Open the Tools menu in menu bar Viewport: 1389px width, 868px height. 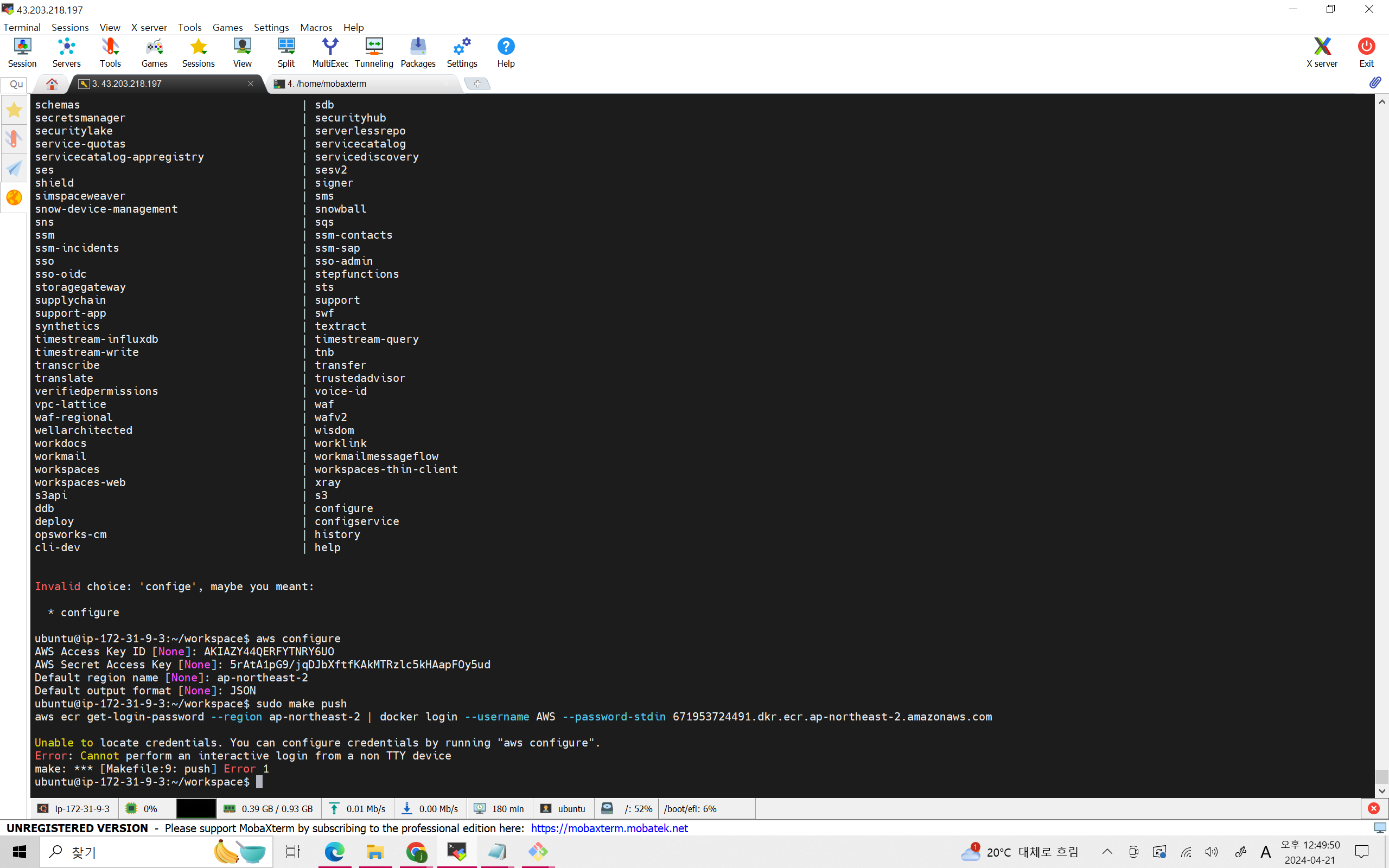(x=189, y=28)
